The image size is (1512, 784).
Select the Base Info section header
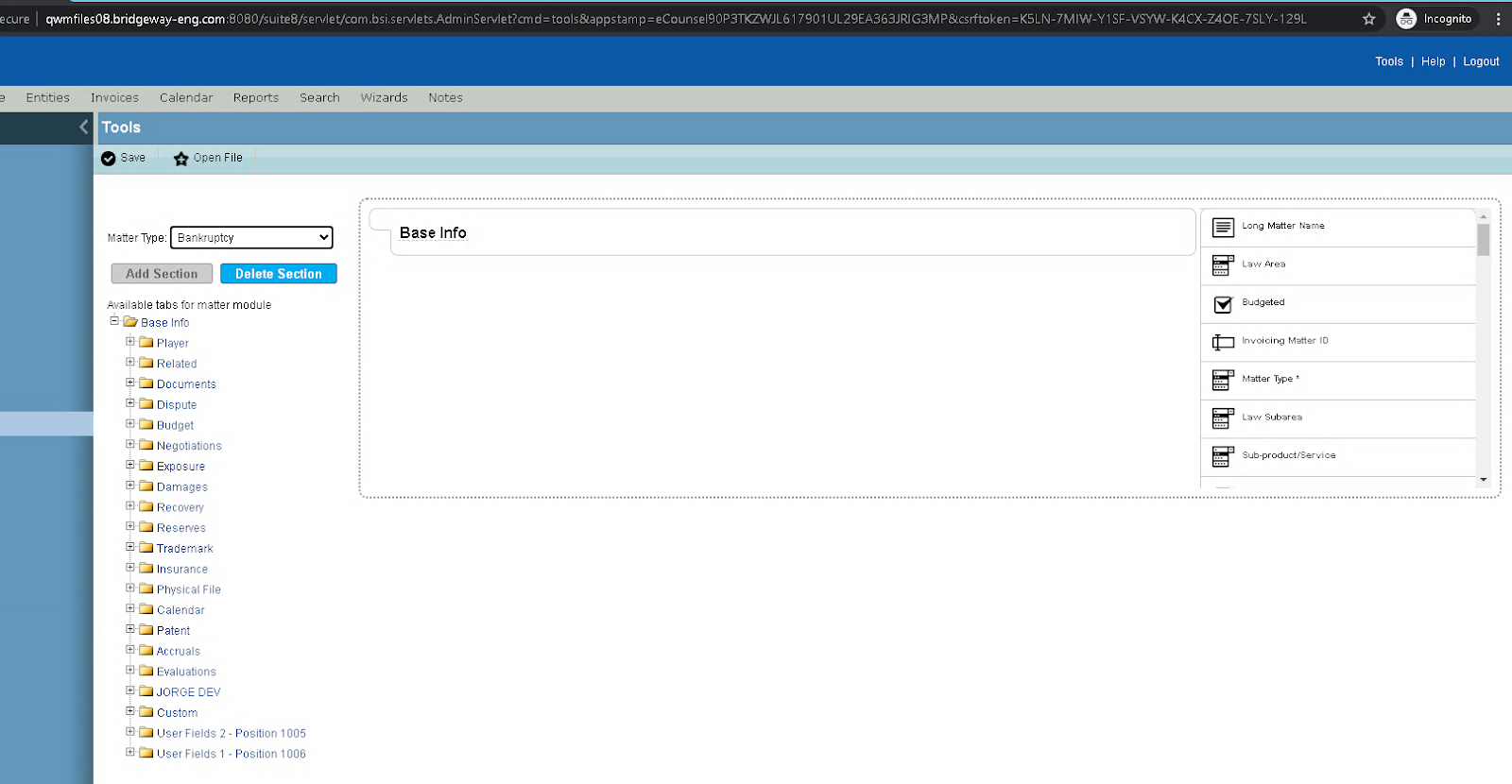pos(433,233)
